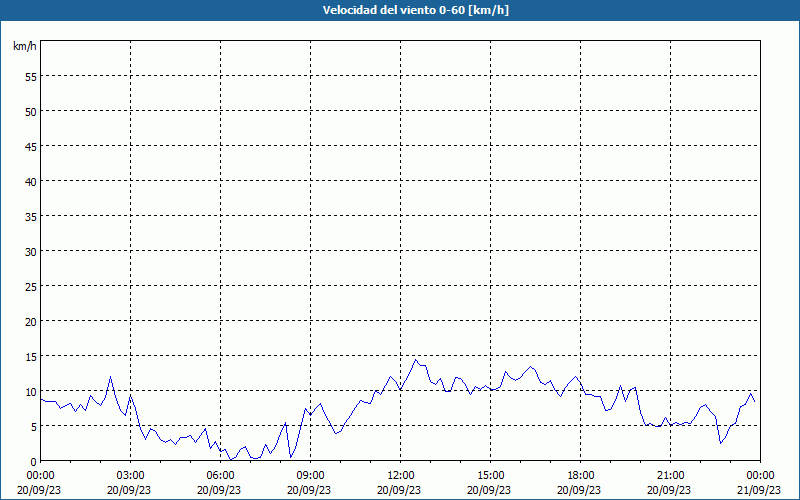Click the y-axis label 40
The height and width of the screenshot is (500, 800).
(31, 182)
